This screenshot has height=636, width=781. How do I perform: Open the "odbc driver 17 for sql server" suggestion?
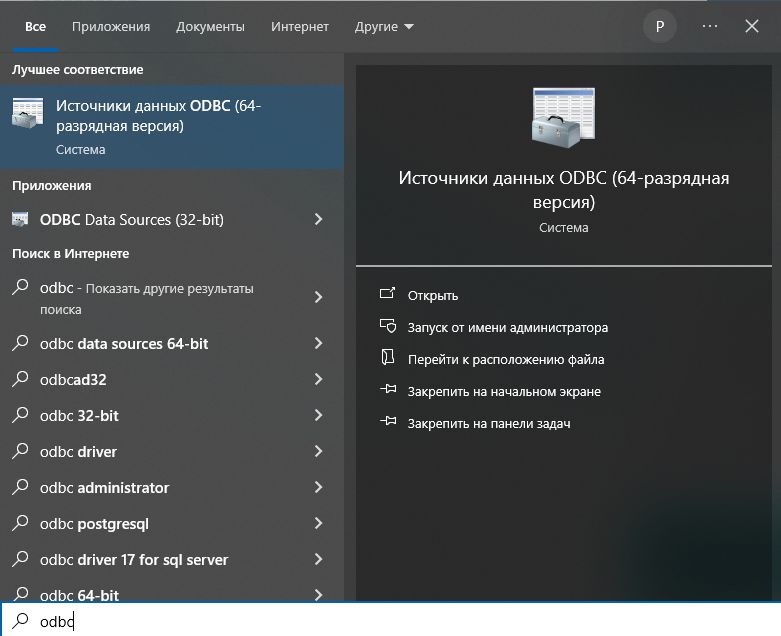(134, 560)
